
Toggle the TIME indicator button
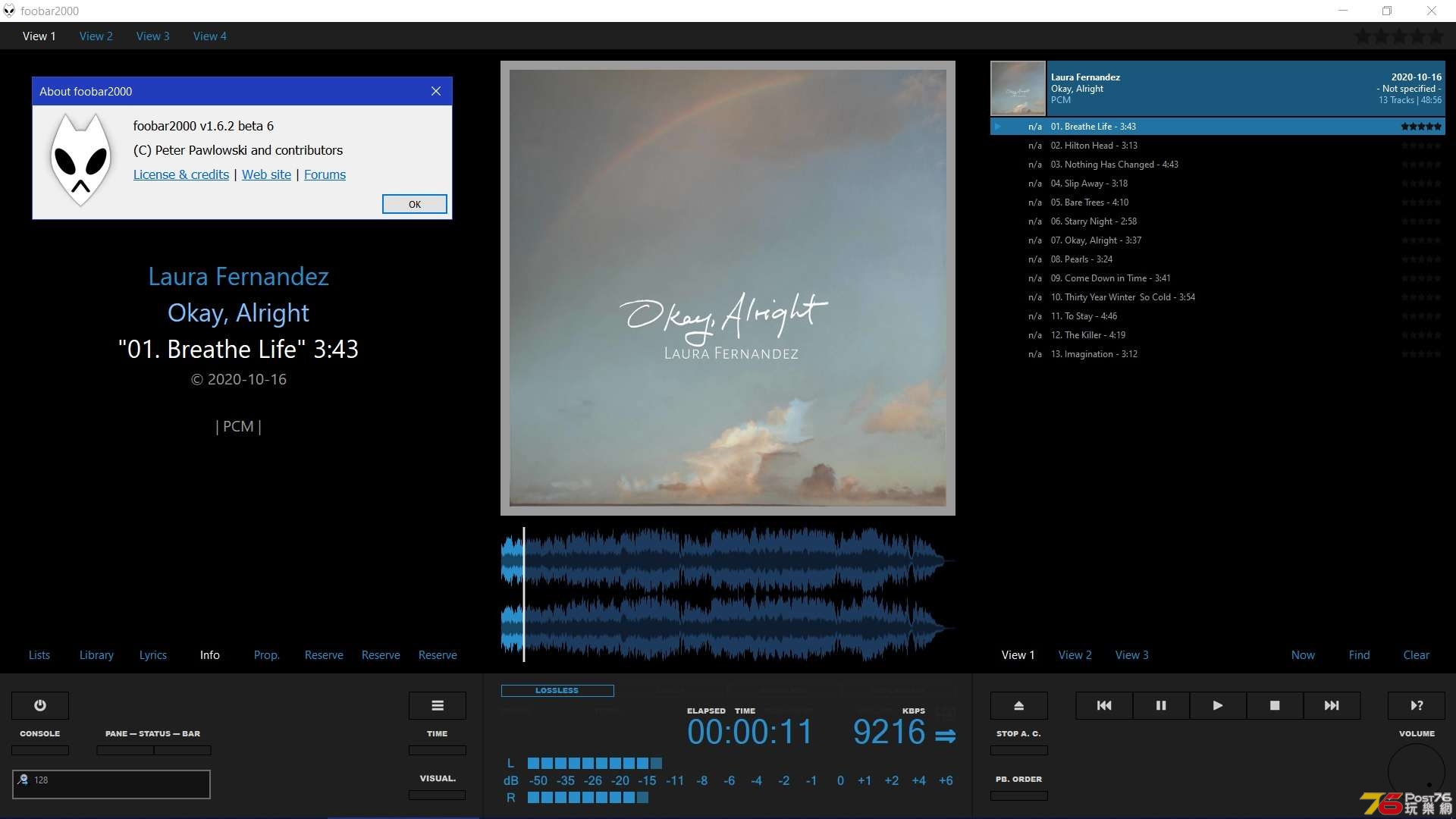click(438, 750)
